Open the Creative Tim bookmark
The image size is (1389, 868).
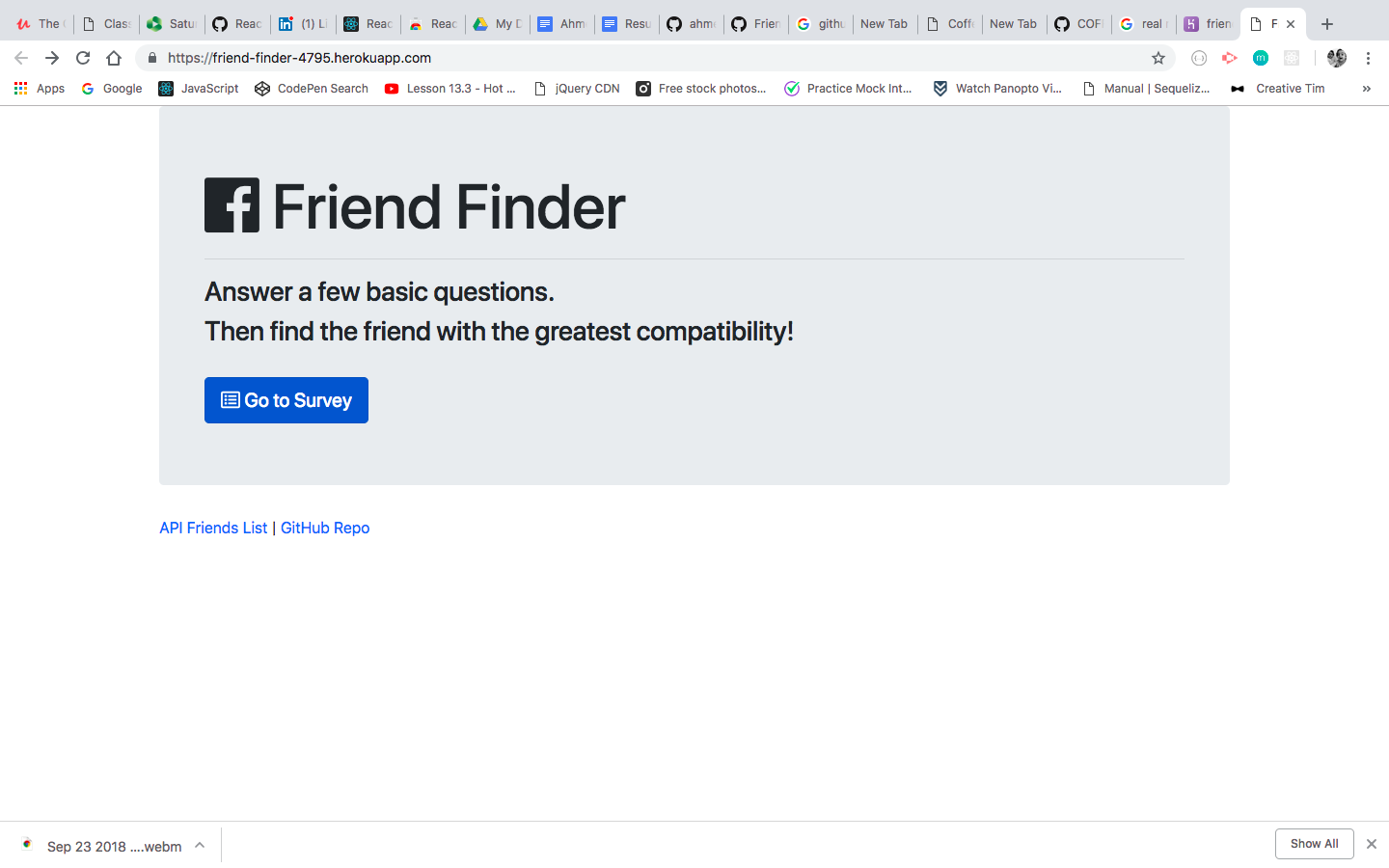1277,89
